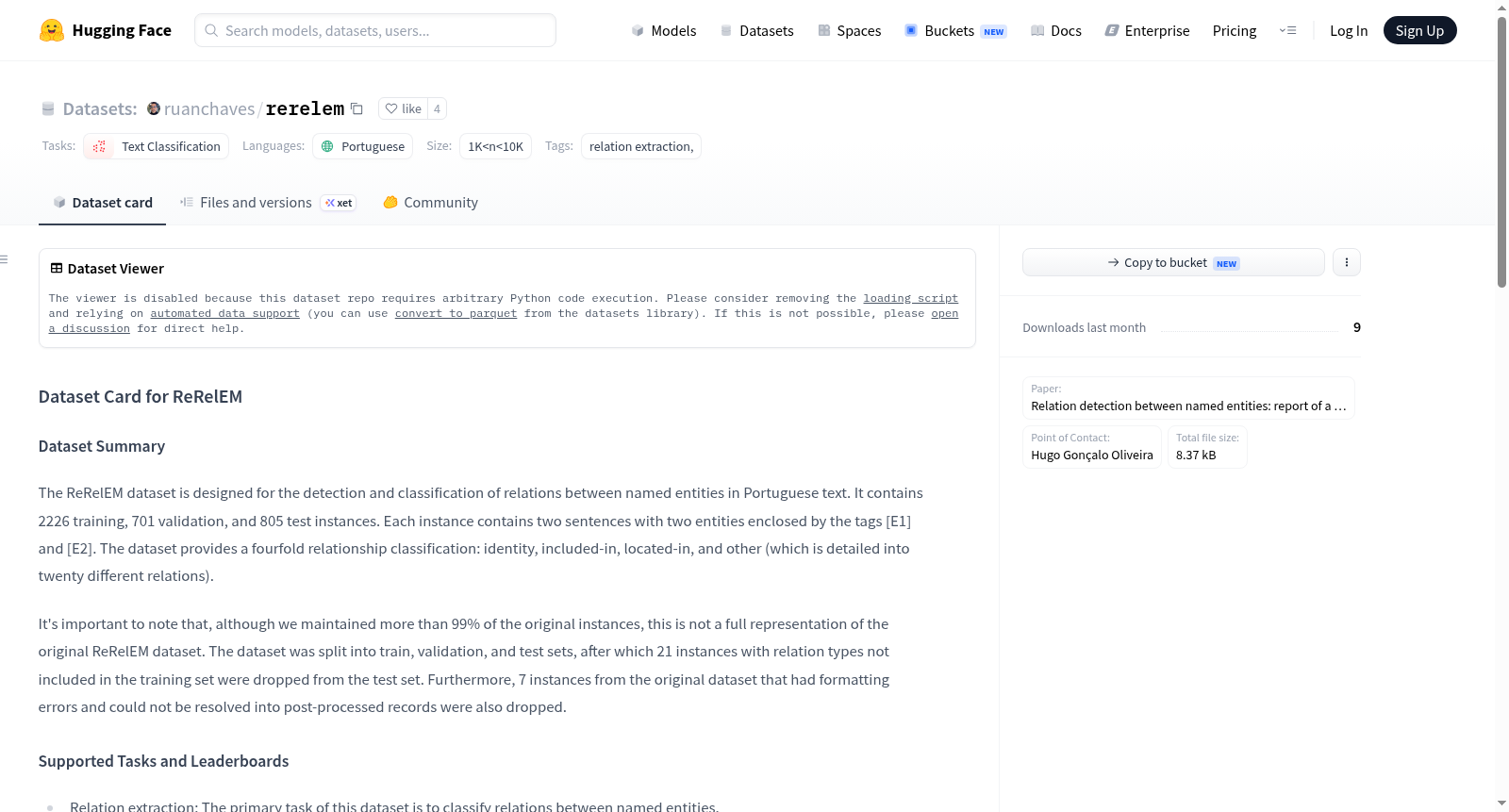Click the Sign Up button
Screen dimensions: 1509x812
(x=1419, y=31)
